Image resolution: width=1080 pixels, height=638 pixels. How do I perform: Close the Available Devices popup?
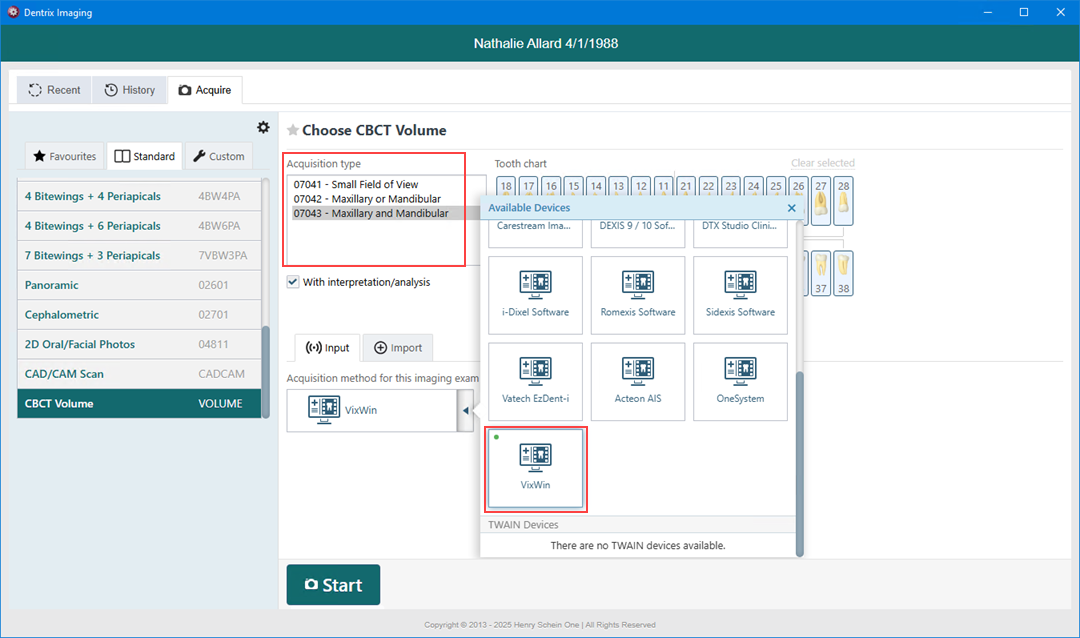coord(792,208)
